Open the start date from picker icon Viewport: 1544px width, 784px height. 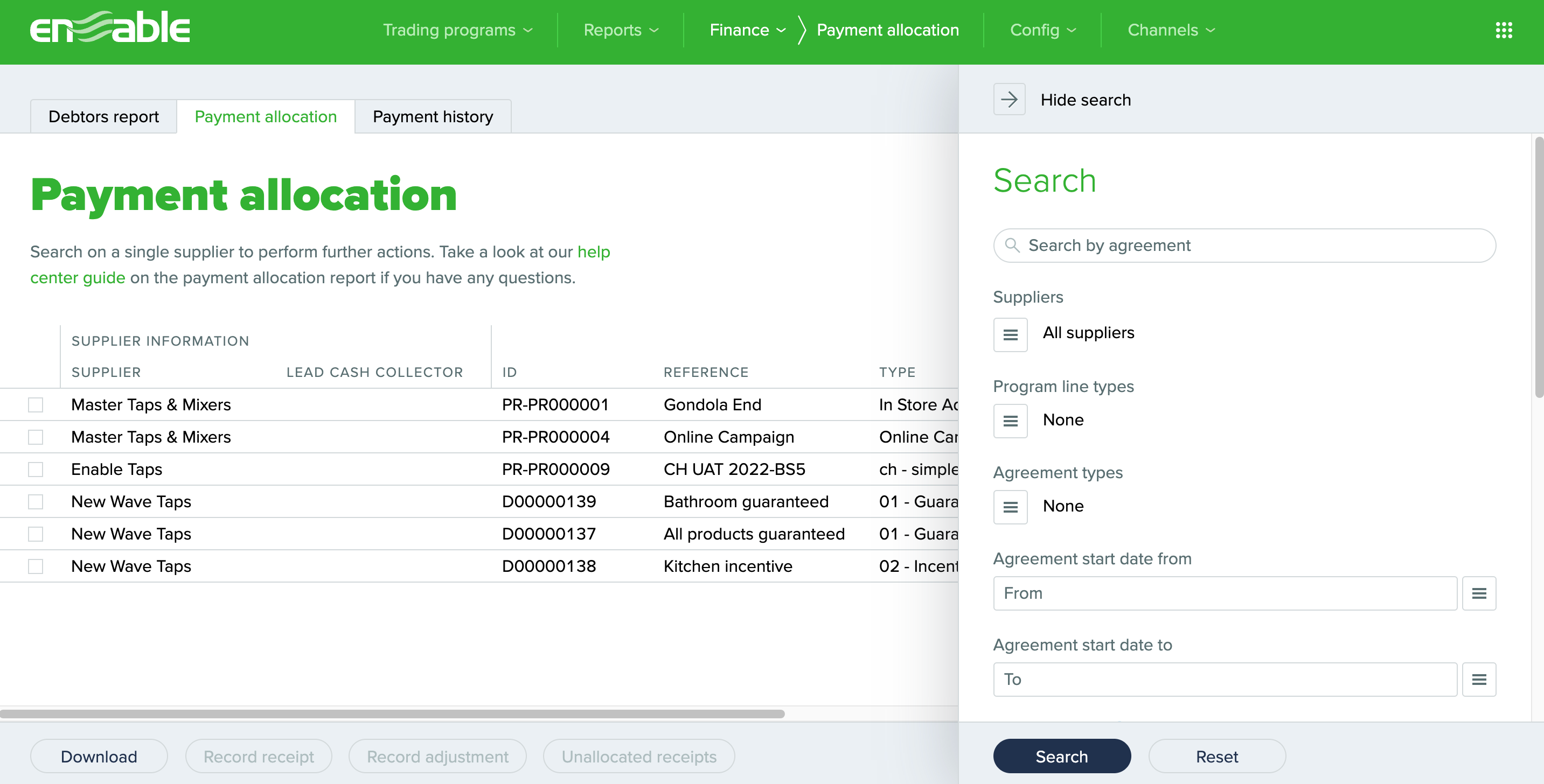point(1479,593)
